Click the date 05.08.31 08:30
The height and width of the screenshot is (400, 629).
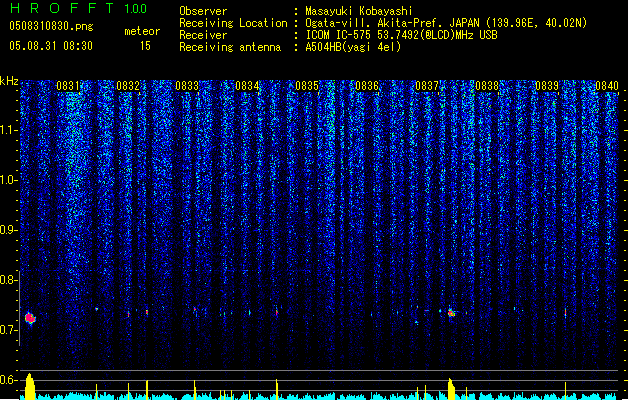[51, 46]
